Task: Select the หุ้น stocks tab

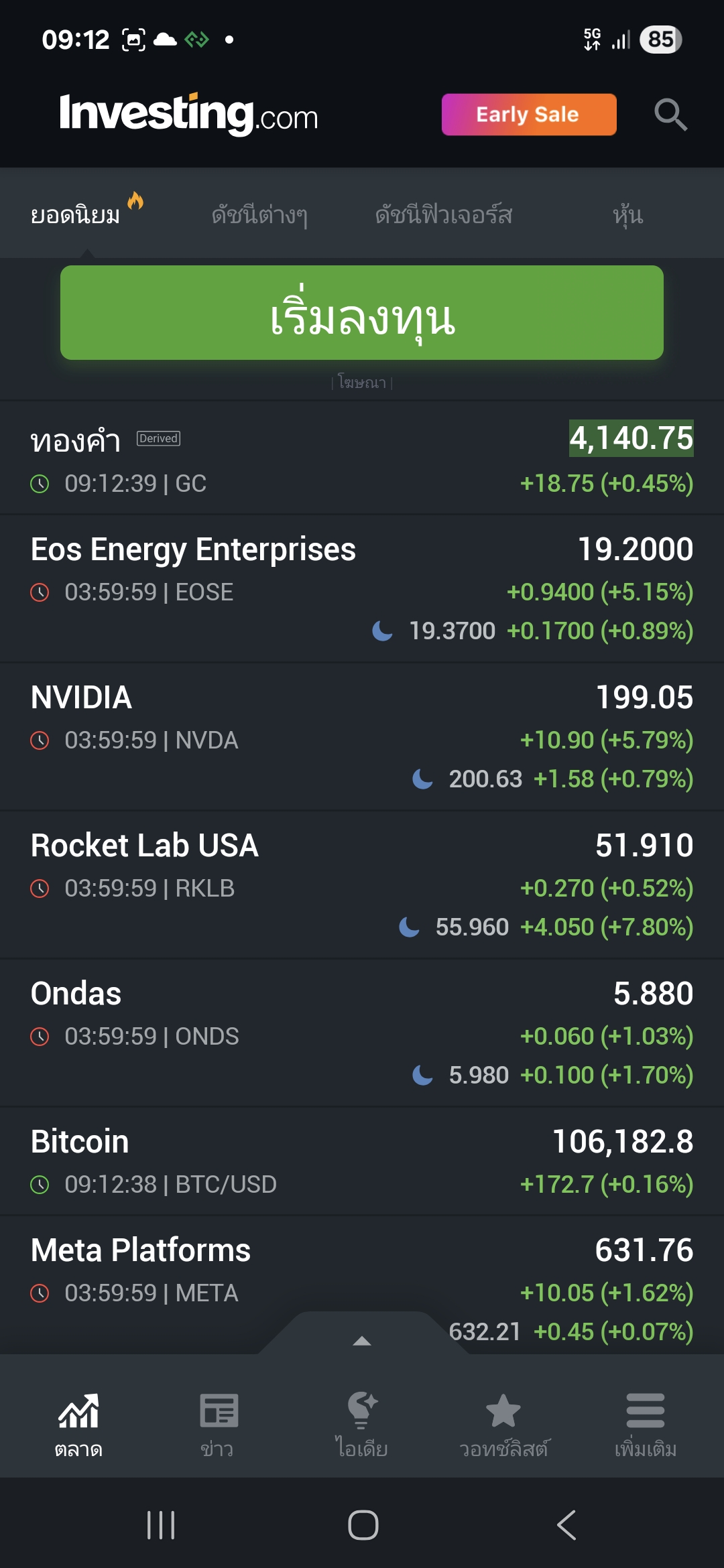Action: [x=627, y=215]
